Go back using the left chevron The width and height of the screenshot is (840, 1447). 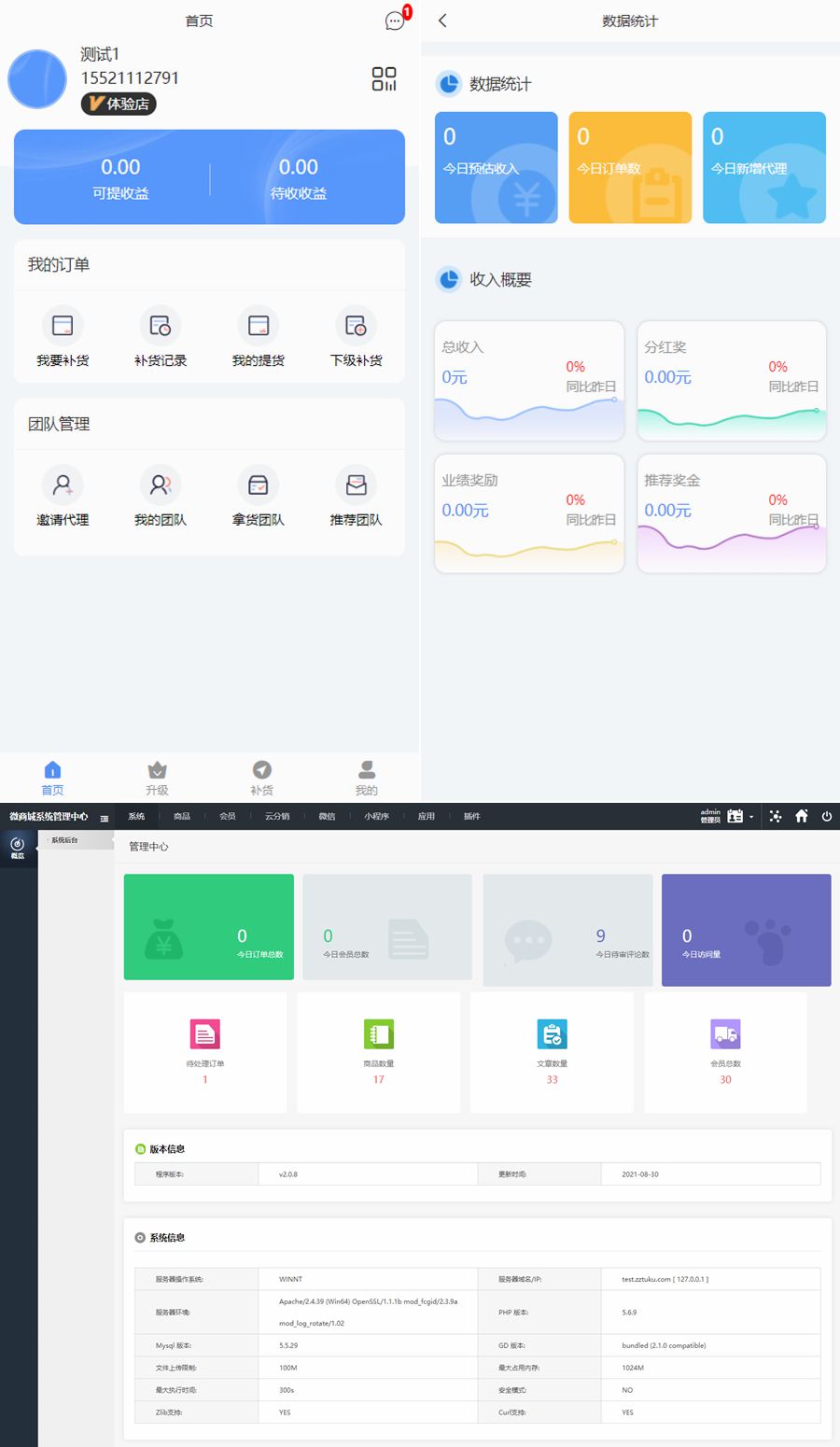442,21
